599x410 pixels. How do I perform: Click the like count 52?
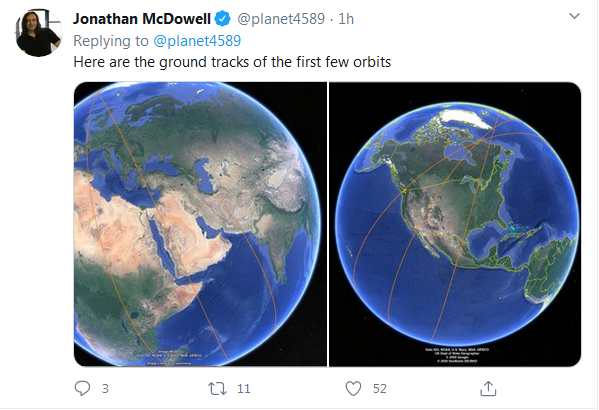[x=380, y=389]
